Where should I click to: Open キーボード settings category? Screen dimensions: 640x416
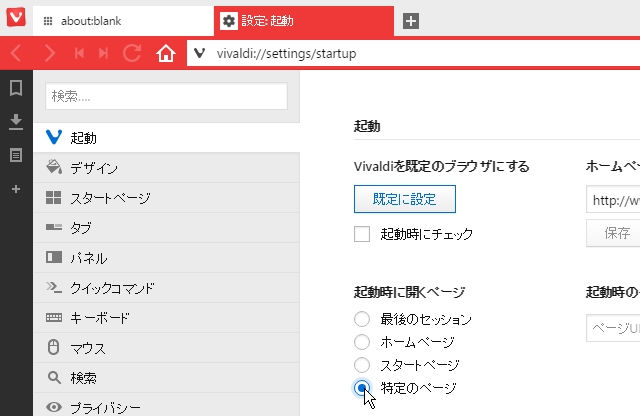point(167,318)
